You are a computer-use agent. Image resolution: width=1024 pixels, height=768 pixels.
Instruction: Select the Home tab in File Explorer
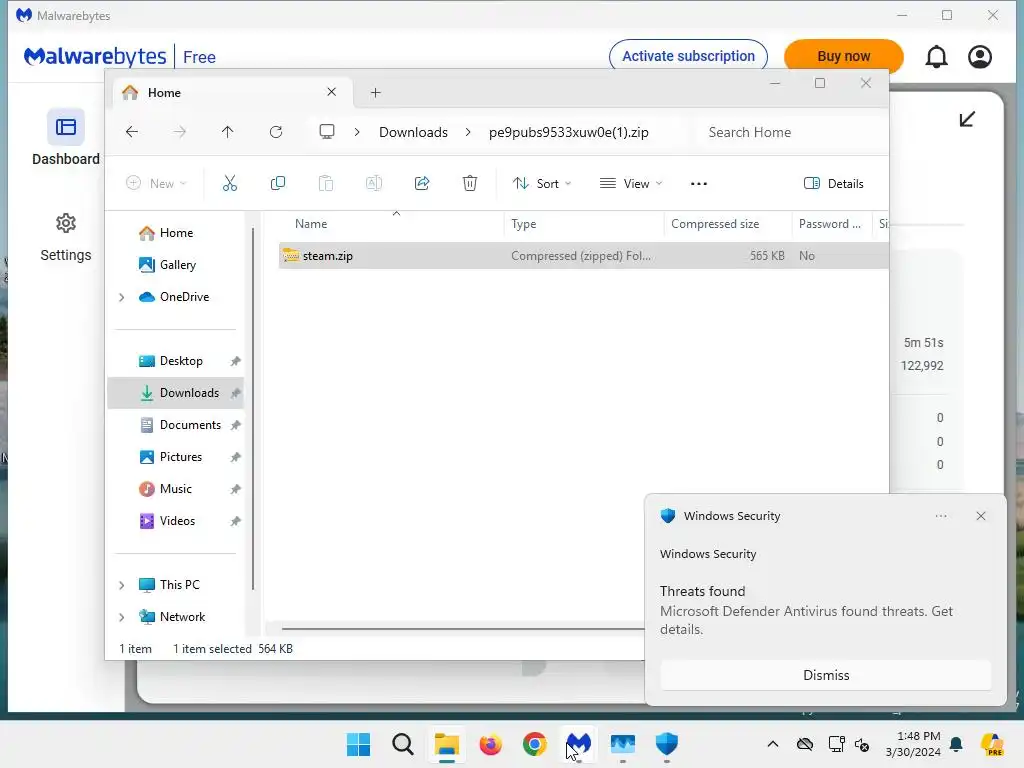(x=232, y=93)
